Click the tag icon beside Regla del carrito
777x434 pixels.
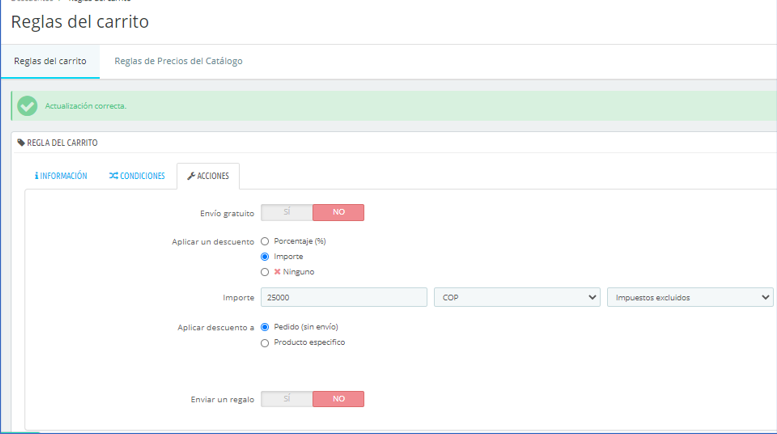21,143
